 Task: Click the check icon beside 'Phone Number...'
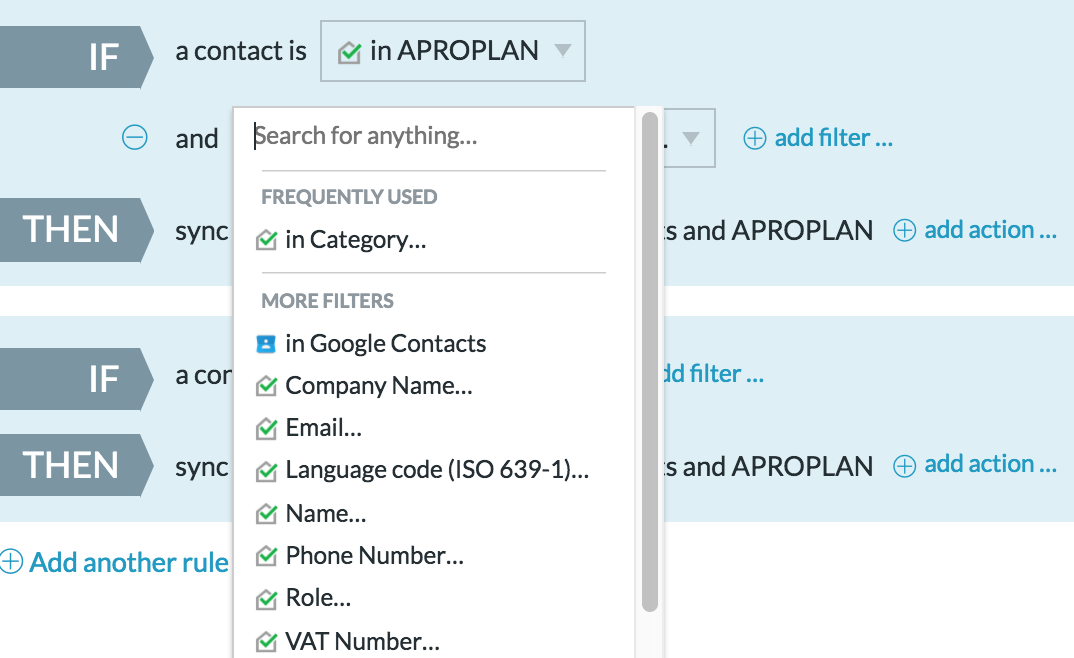pyautogui.click(x=266, y=557)
